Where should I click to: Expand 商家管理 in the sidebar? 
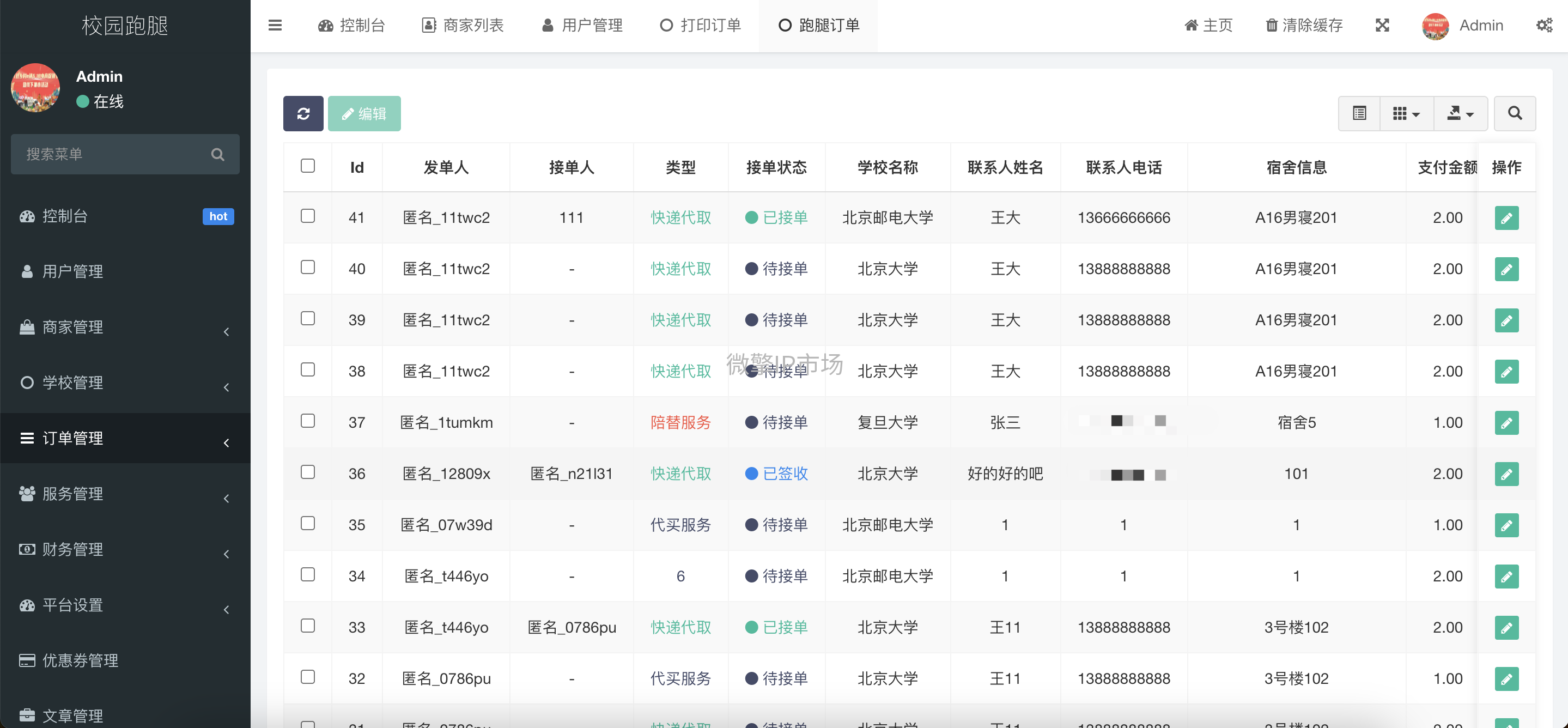pyautogui.click(x=125, y=327)
